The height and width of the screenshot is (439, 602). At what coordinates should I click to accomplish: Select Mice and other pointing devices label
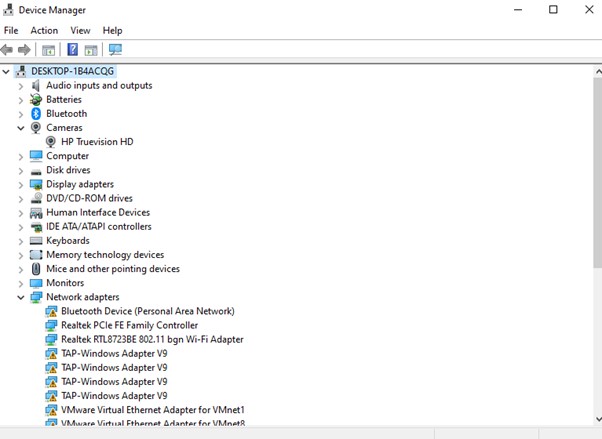(113, 269)
